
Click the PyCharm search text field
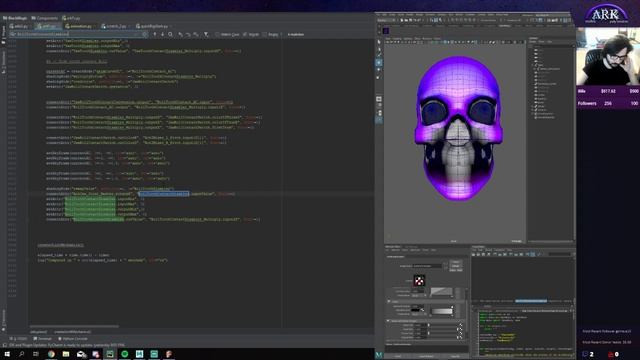(78, 34)
